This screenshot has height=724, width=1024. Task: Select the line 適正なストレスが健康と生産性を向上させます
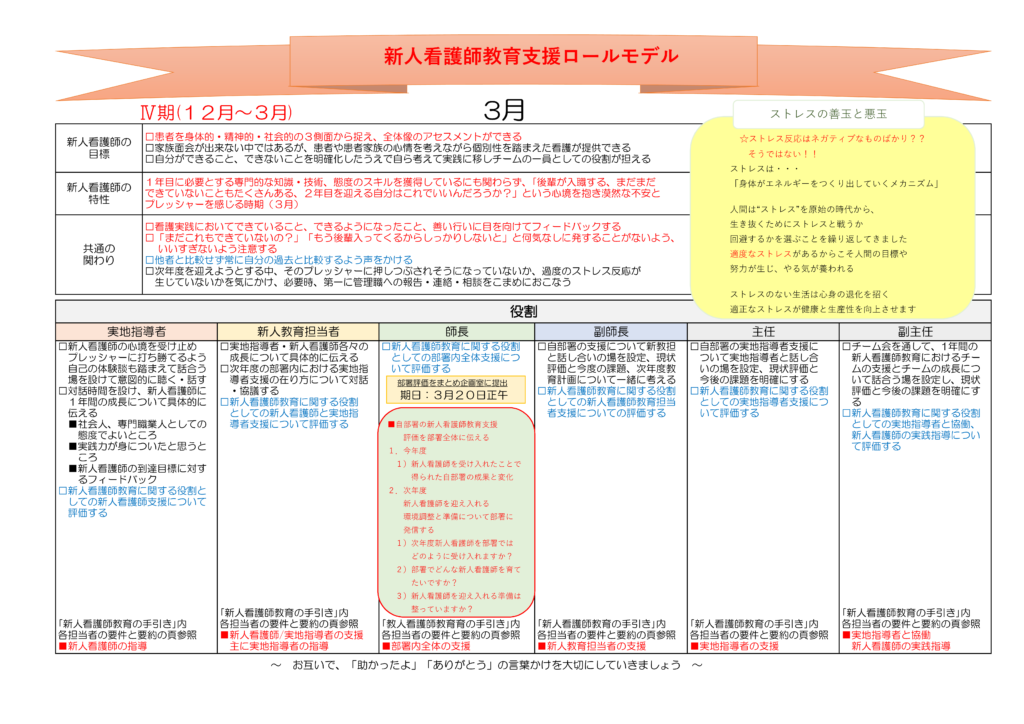(x=823, y=309)
